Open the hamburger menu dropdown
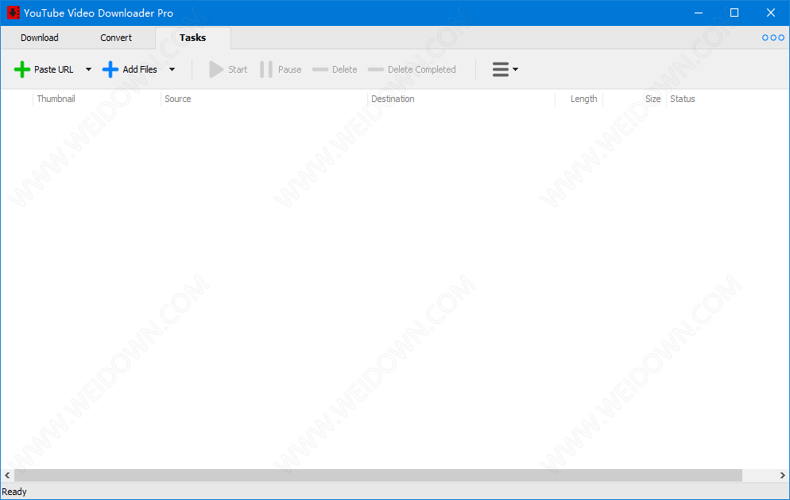This screenshot has height=500, width=790. [505, 70]
